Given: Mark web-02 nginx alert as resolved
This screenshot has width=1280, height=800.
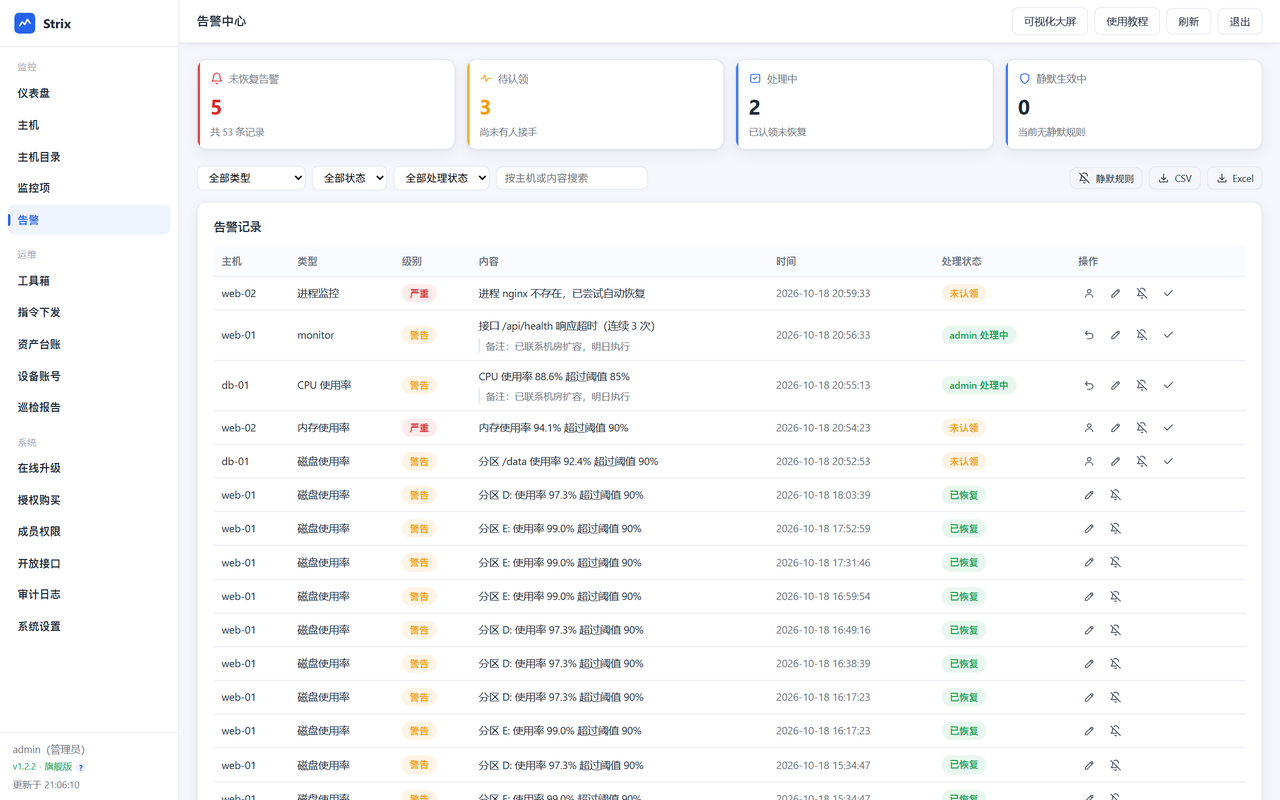Looking at the screenshot, I should (1168, 293).
